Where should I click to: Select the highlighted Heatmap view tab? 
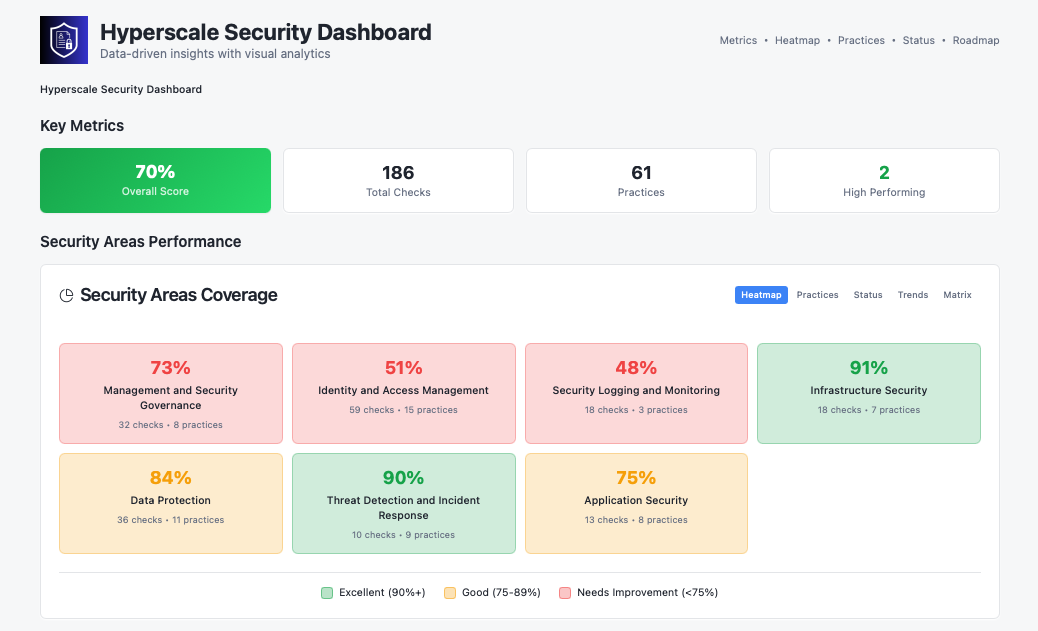(761, 294)
